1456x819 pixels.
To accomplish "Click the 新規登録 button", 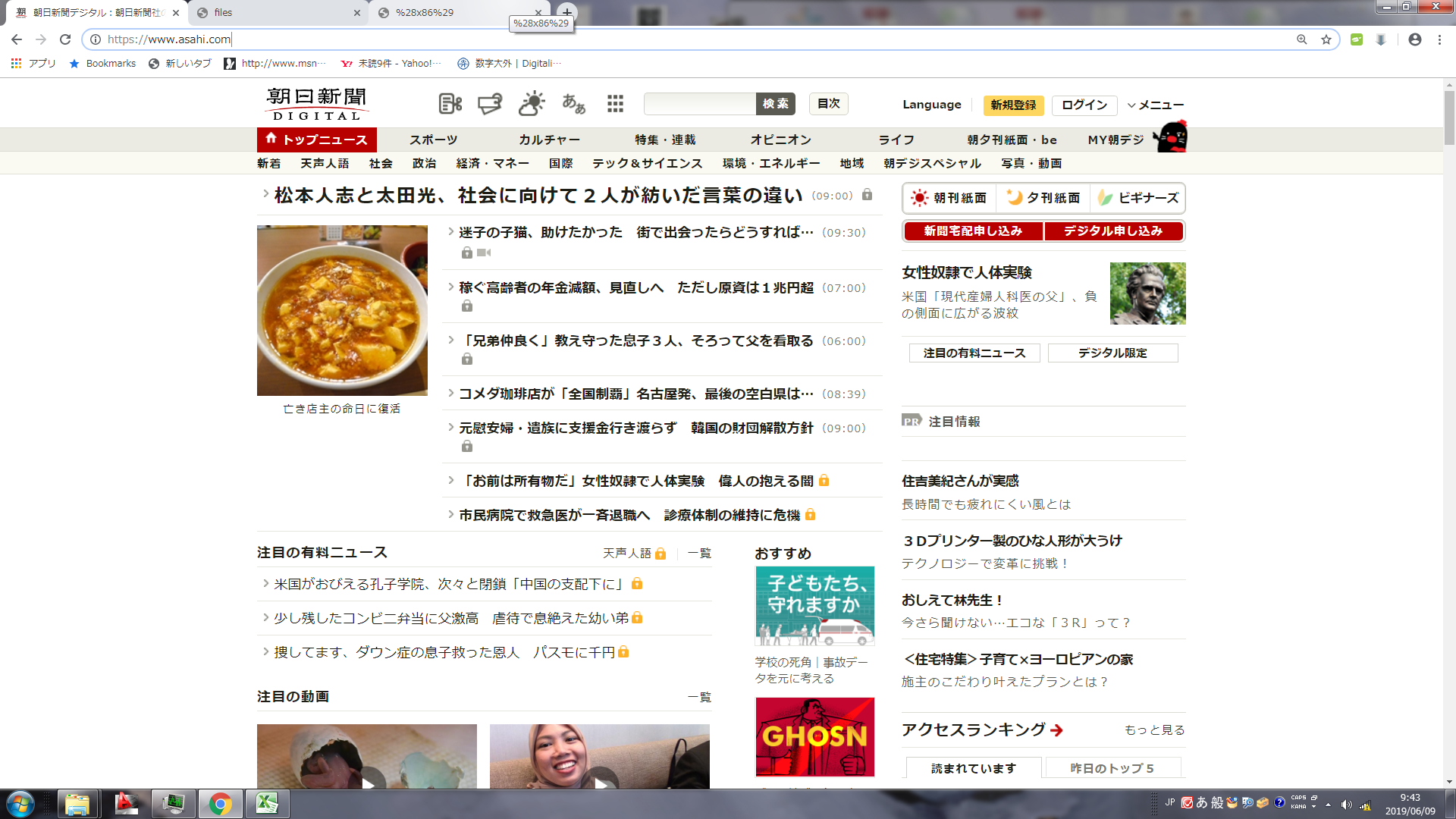I will 1013,105.
